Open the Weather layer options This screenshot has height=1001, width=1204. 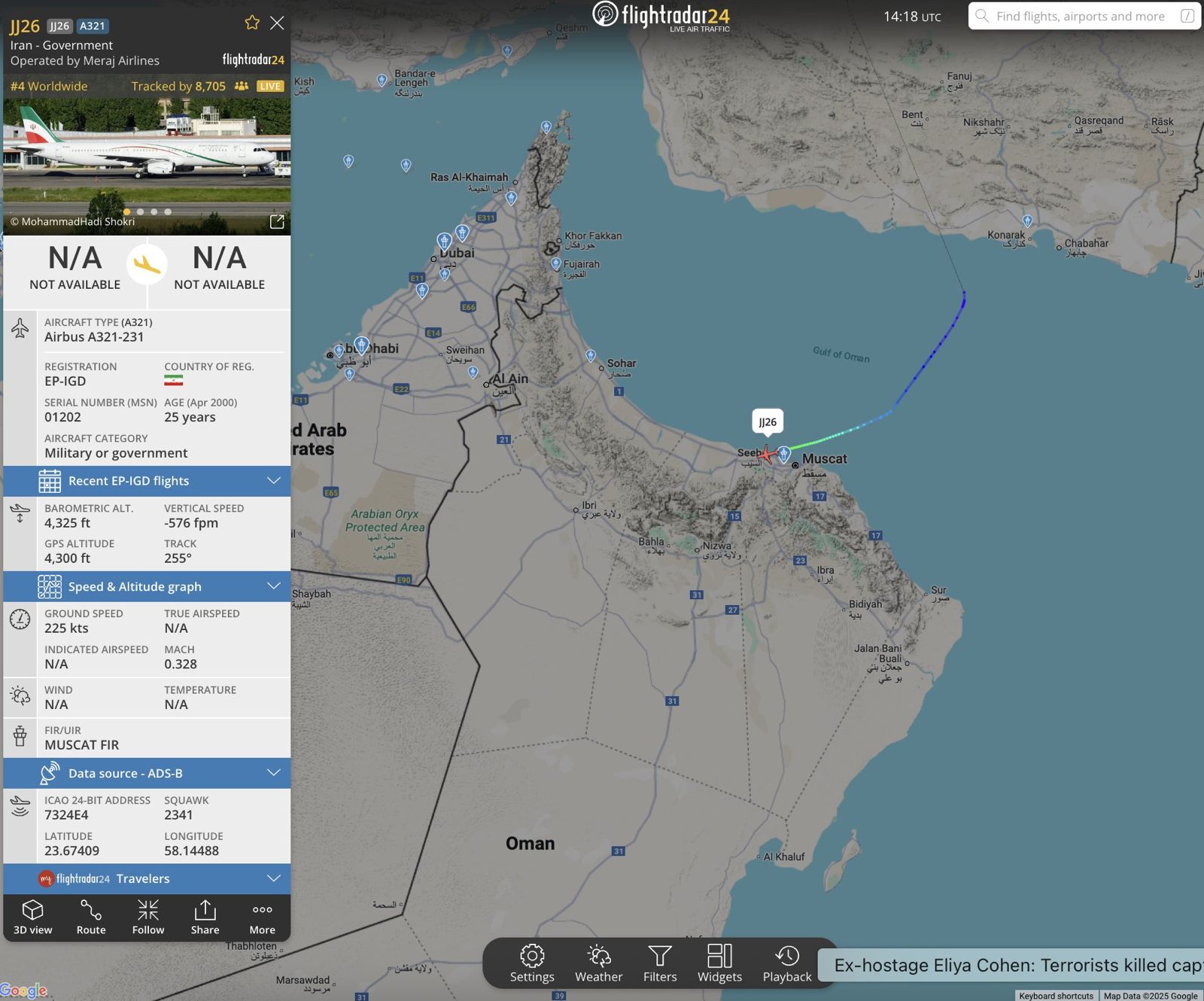tap(599, 963)
